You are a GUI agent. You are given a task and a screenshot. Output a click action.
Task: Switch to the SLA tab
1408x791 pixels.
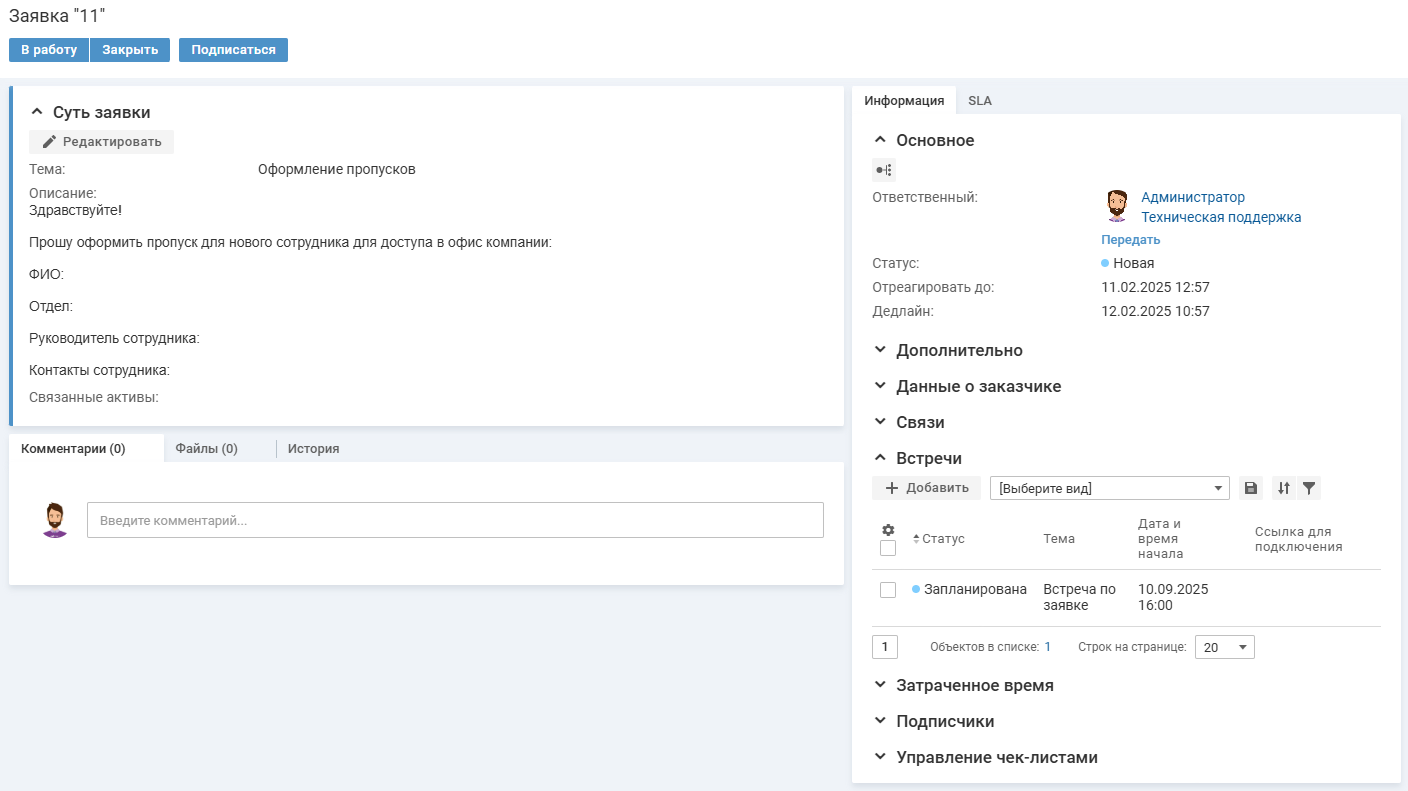[x=979, y=101]
